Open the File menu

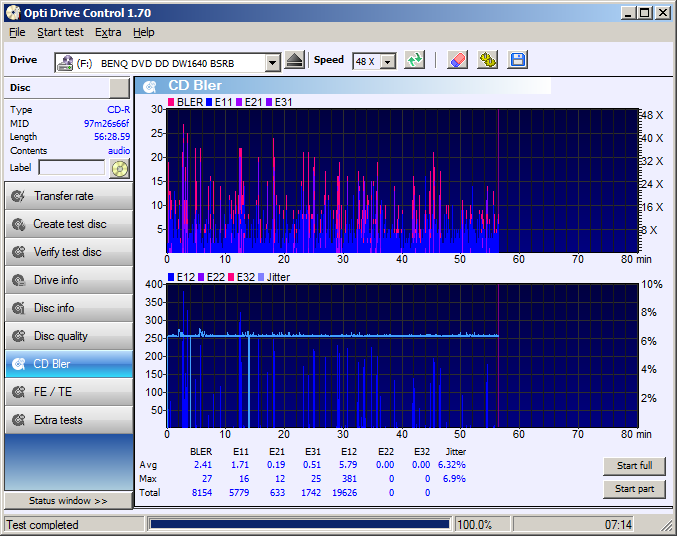[17, 32]
